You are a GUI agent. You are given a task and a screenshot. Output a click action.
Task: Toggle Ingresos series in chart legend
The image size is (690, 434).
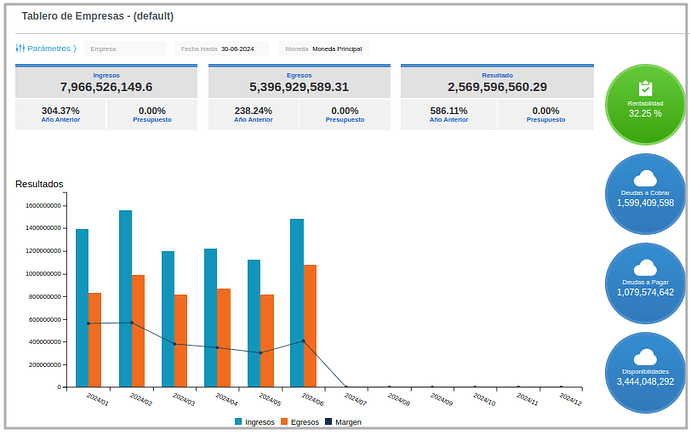point(255,422)
